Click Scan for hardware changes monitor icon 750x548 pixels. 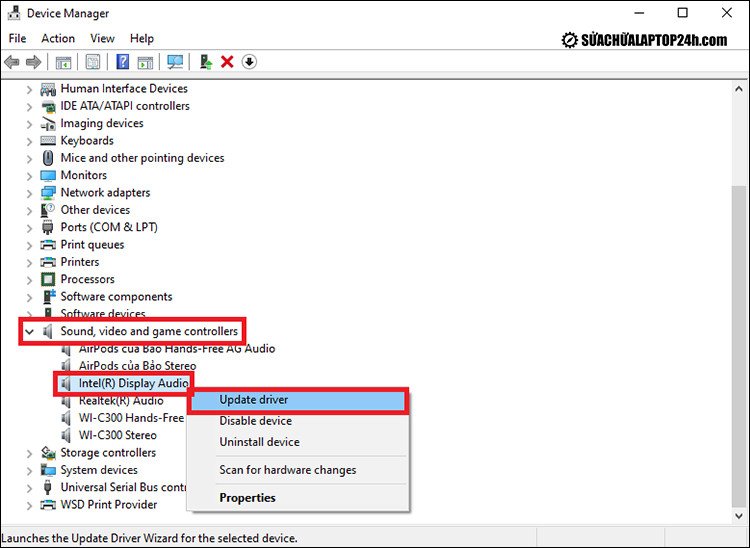[x=175, y=62]
